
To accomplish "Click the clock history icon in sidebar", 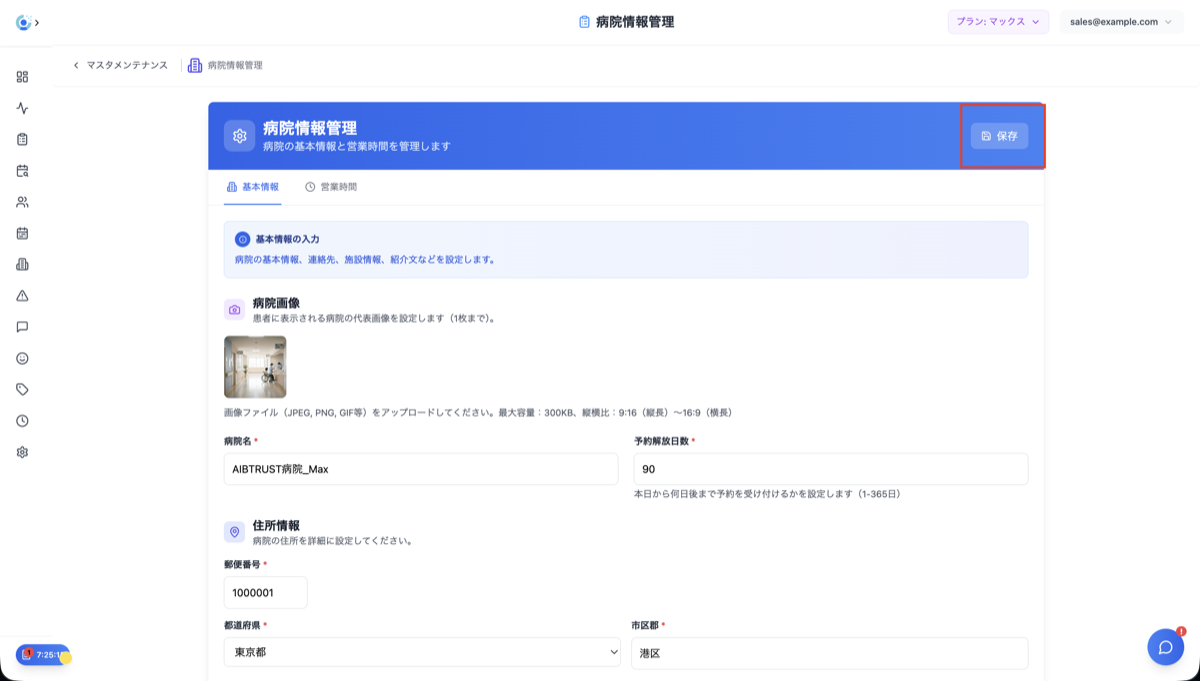I will tap(22, 420).
